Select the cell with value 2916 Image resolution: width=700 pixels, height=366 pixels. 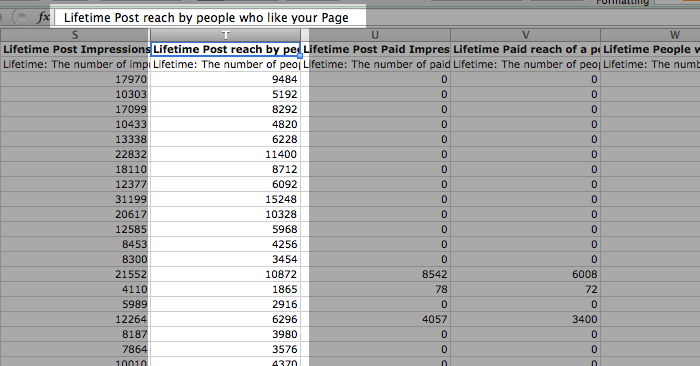[225, 304]
